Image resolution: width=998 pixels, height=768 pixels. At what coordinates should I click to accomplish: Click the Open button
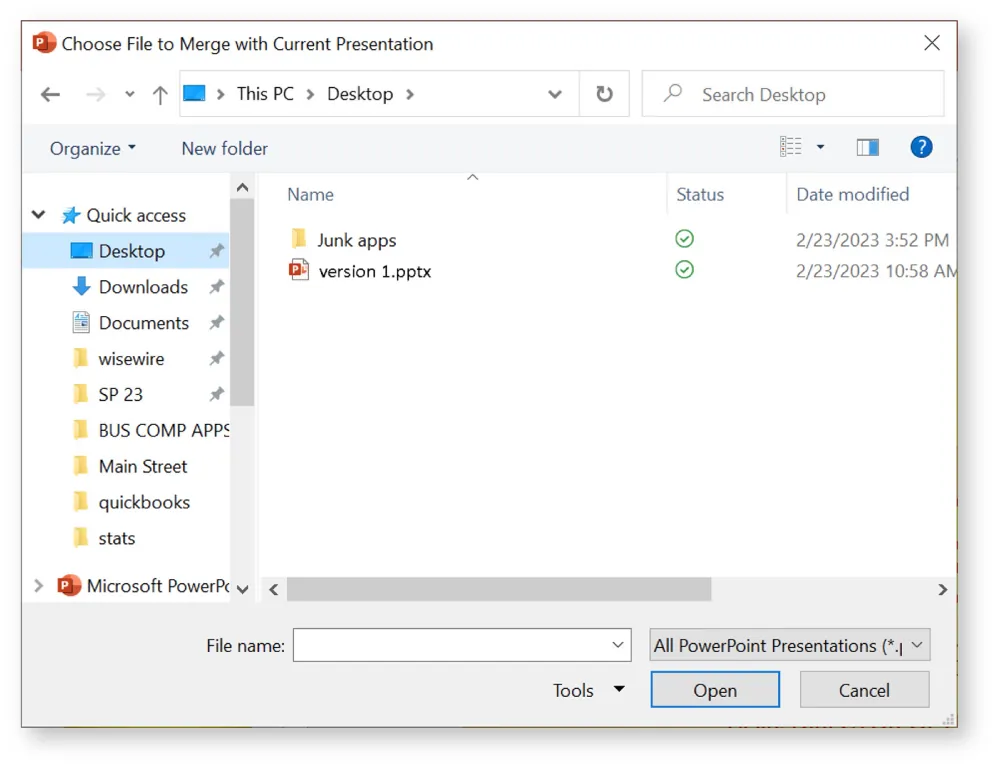[x=714, y=689]
